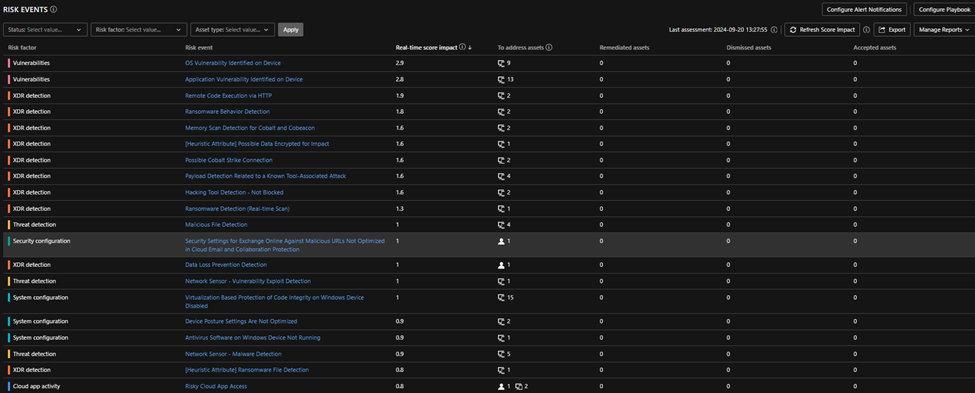Screen dimensions: 975x393
Task: Open the Status filter dropdown
Action: [x=45, y=29]
